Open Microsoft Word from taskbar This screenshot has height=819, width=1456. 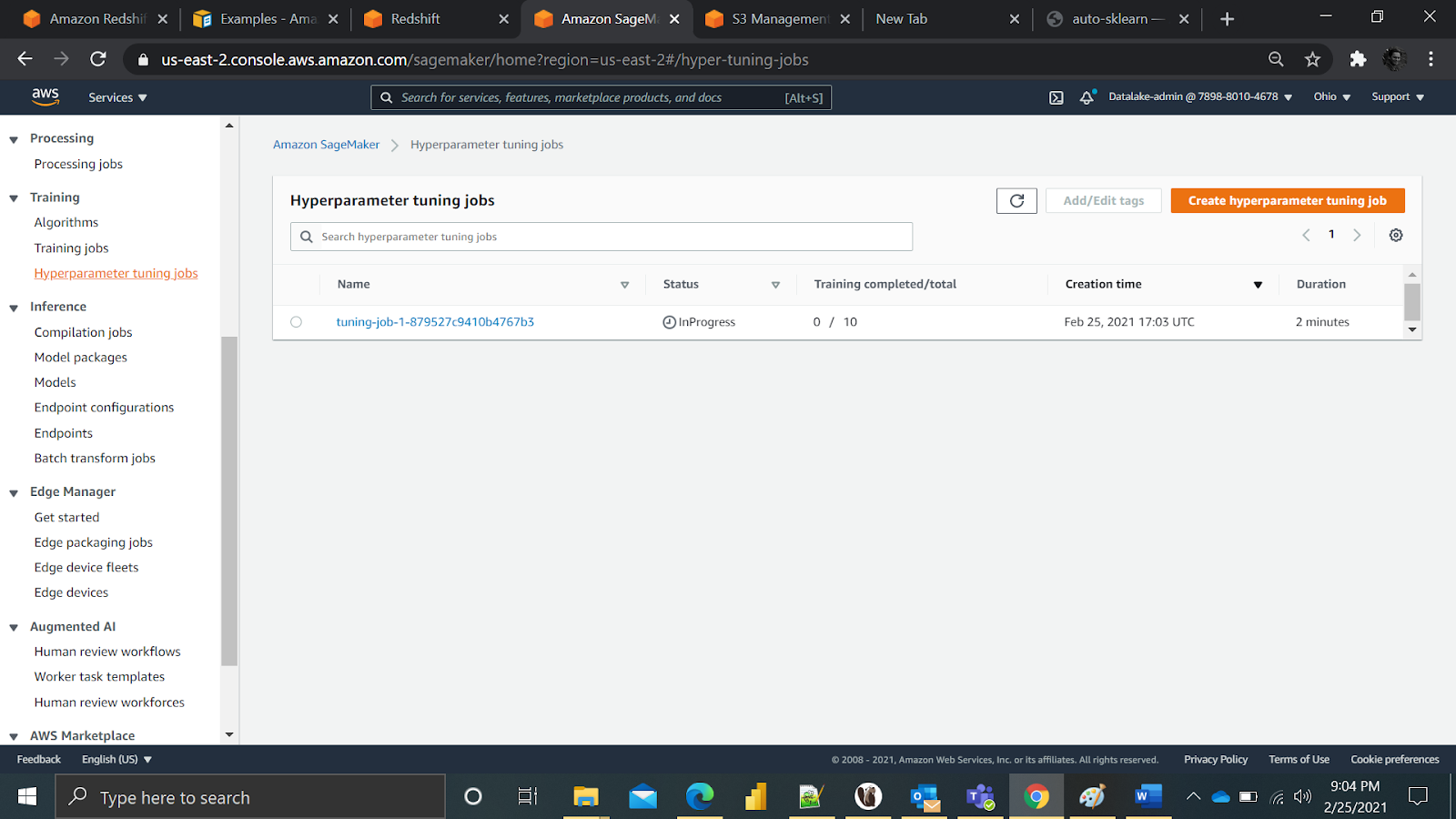(x=1148, y=797)
